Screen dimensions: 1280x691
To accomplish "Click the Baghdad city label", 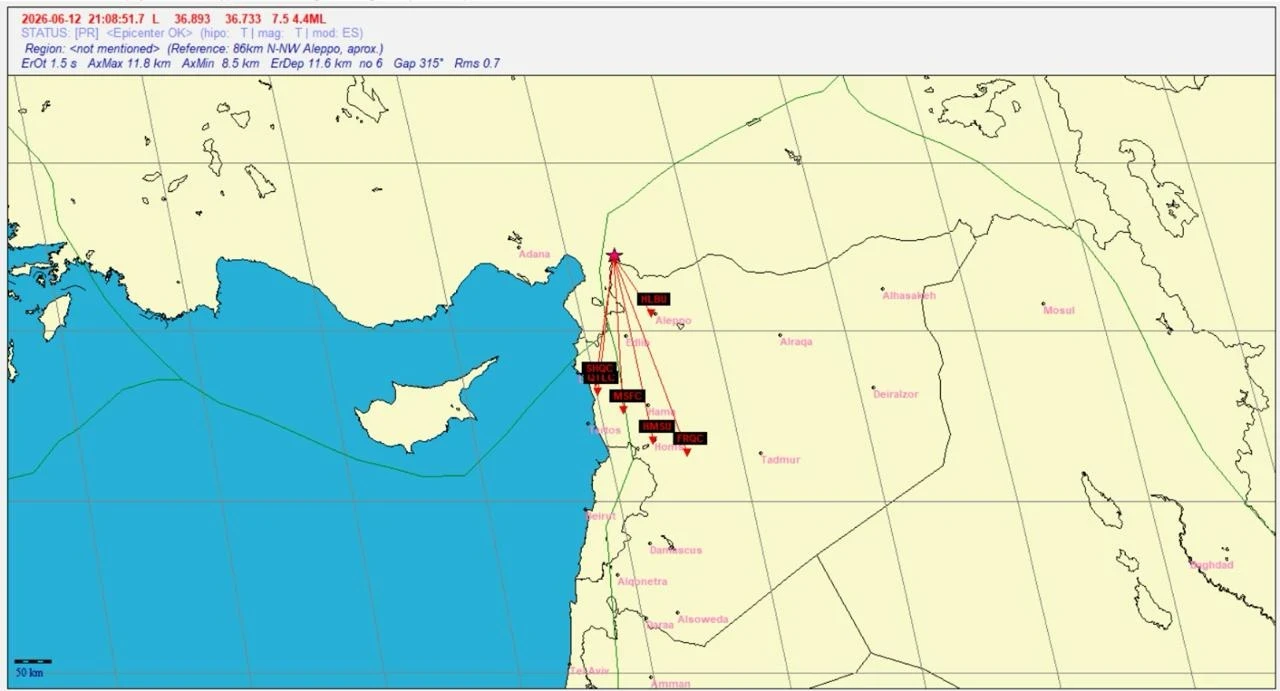I will (1211, 565).
